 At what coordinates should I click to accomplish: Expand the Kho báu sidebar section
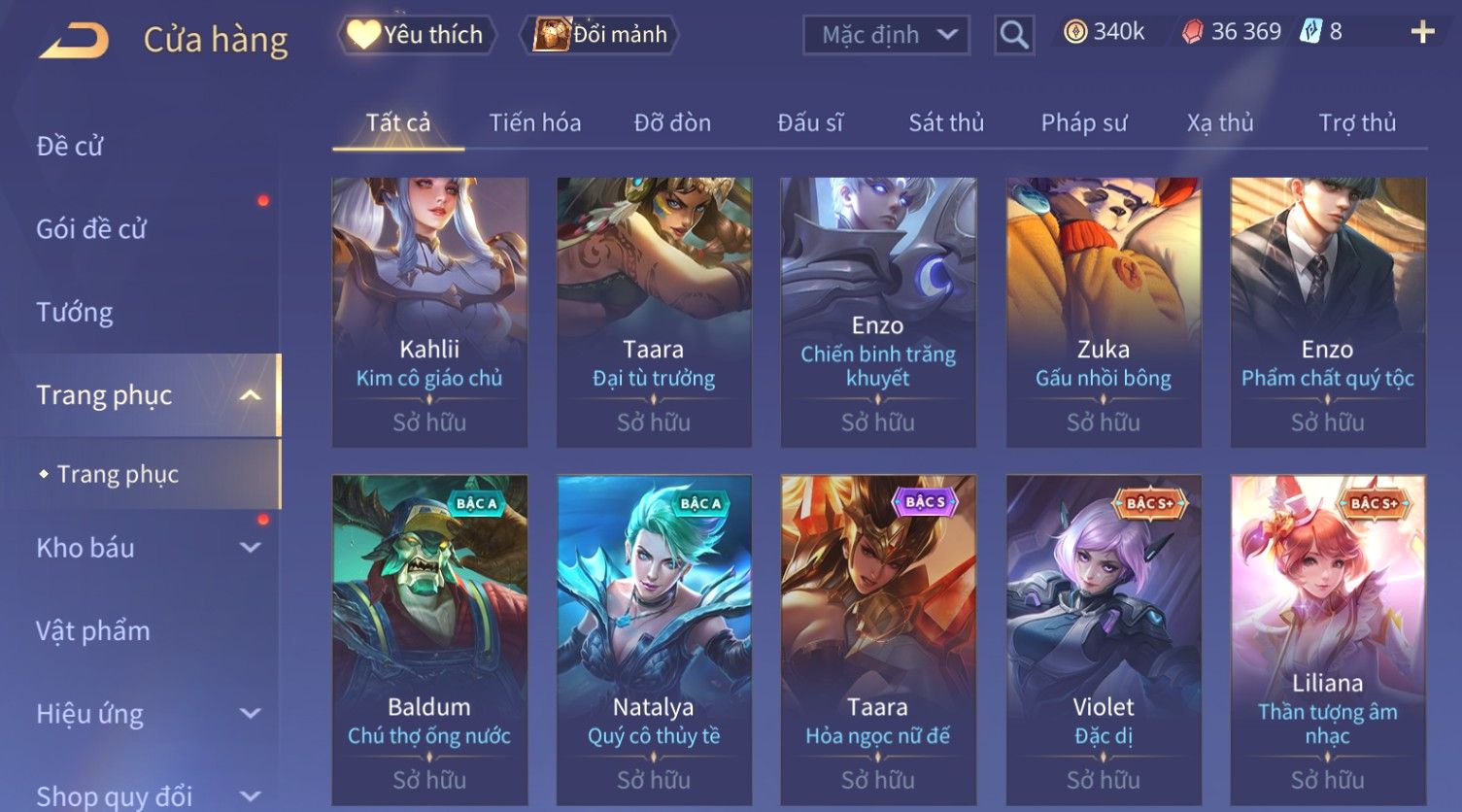(x=251, y=548)
